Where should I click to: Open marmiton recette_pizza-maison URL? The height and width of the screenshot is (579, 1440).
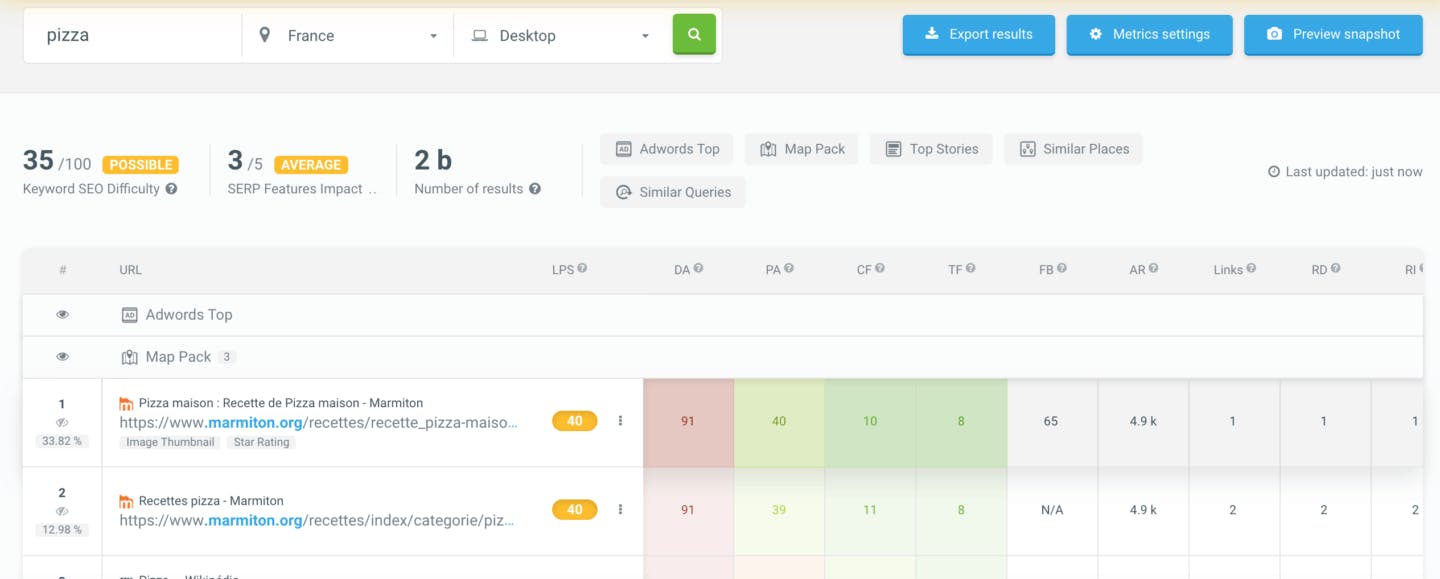[319, 422]
